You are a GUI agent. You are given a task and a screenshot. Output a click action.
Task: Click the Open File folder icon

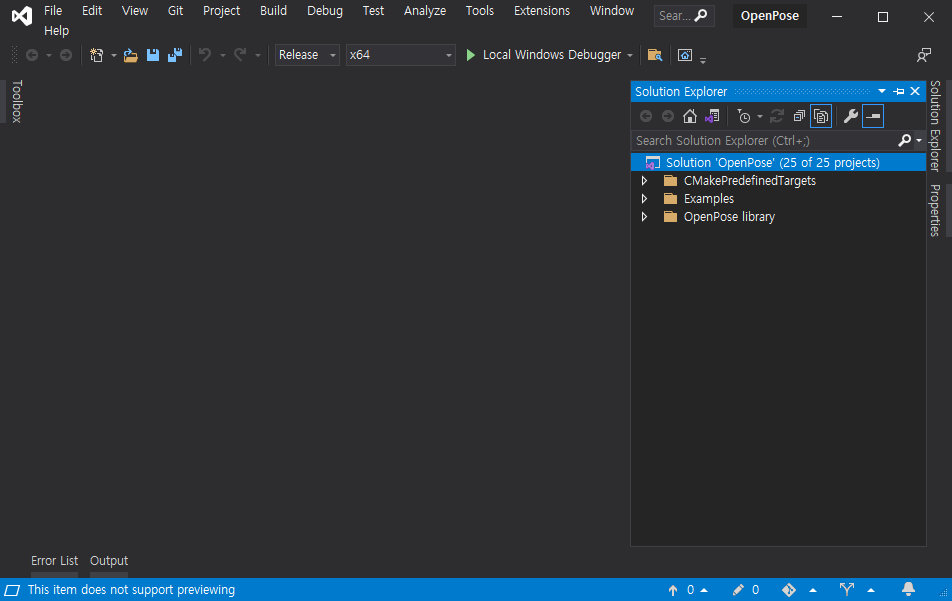click(x=131, y=55)
